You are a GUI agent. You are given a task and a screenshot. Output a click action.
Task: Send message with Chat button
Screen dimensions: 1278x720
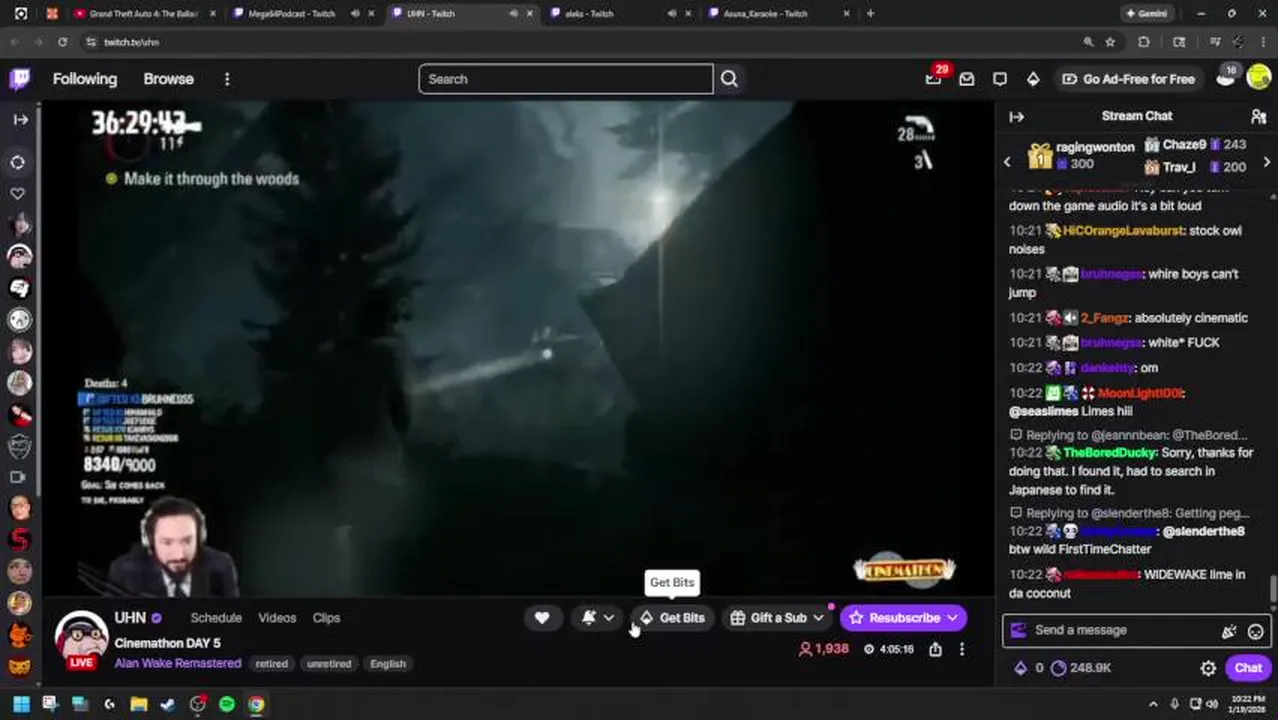pyautogui.click(x=1248, y=668)
